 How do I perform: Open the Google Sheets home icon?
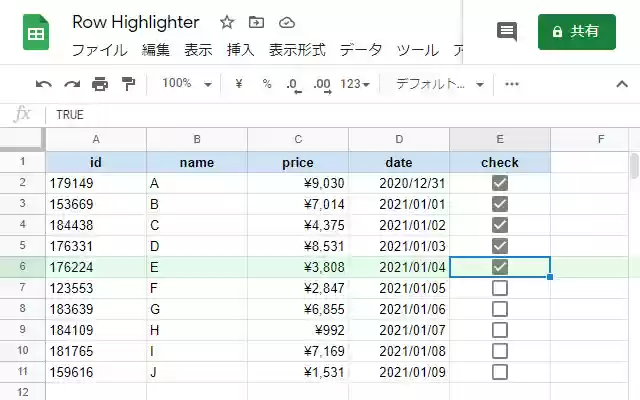point(36,32)
